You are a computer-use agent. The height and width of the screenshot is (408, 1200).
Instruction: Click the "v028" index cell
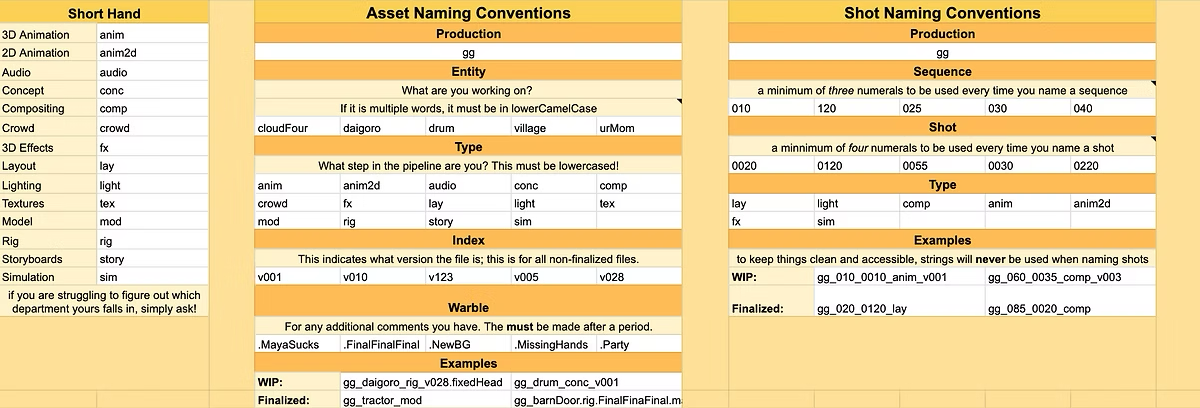[639, 277]
